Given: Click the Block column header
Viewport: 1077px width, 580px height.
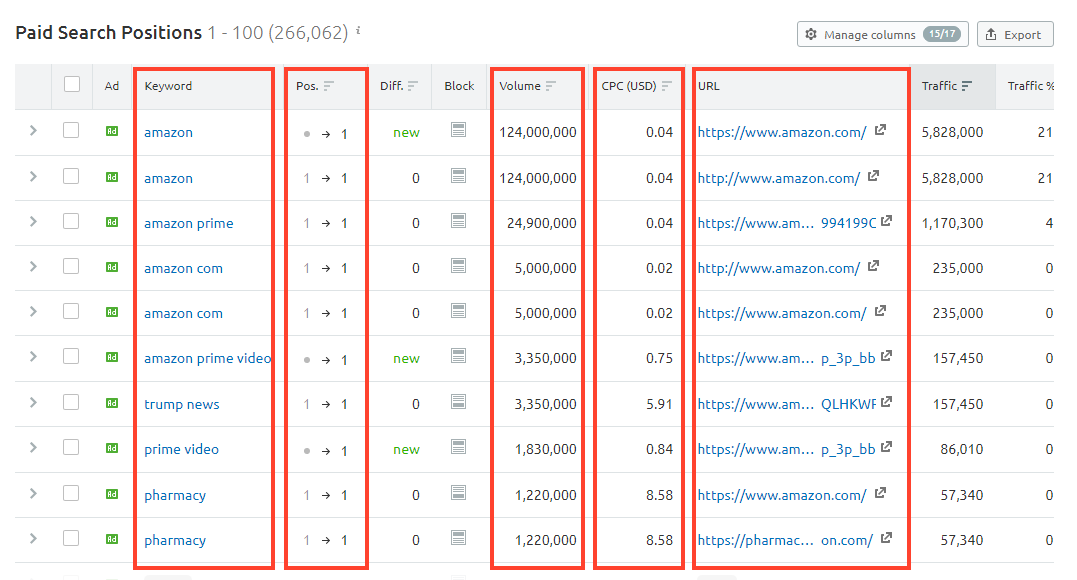Looking at the screenshot, I should [x=459, y=86].
